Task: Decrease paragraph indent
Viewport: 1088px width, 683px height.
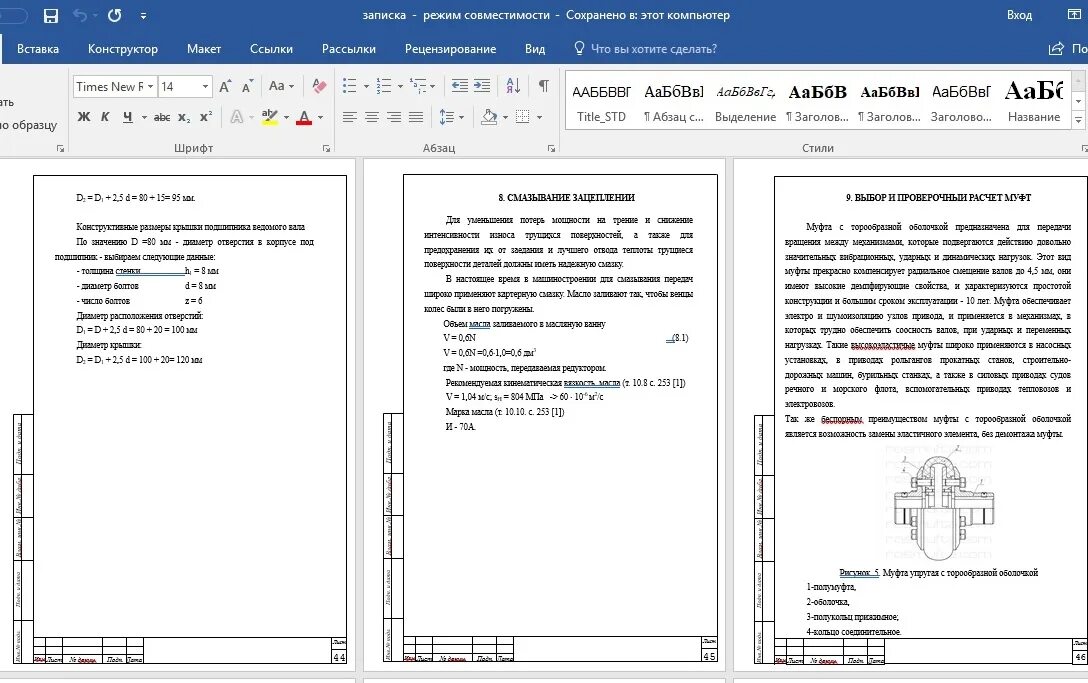Action: click(459, 86)
